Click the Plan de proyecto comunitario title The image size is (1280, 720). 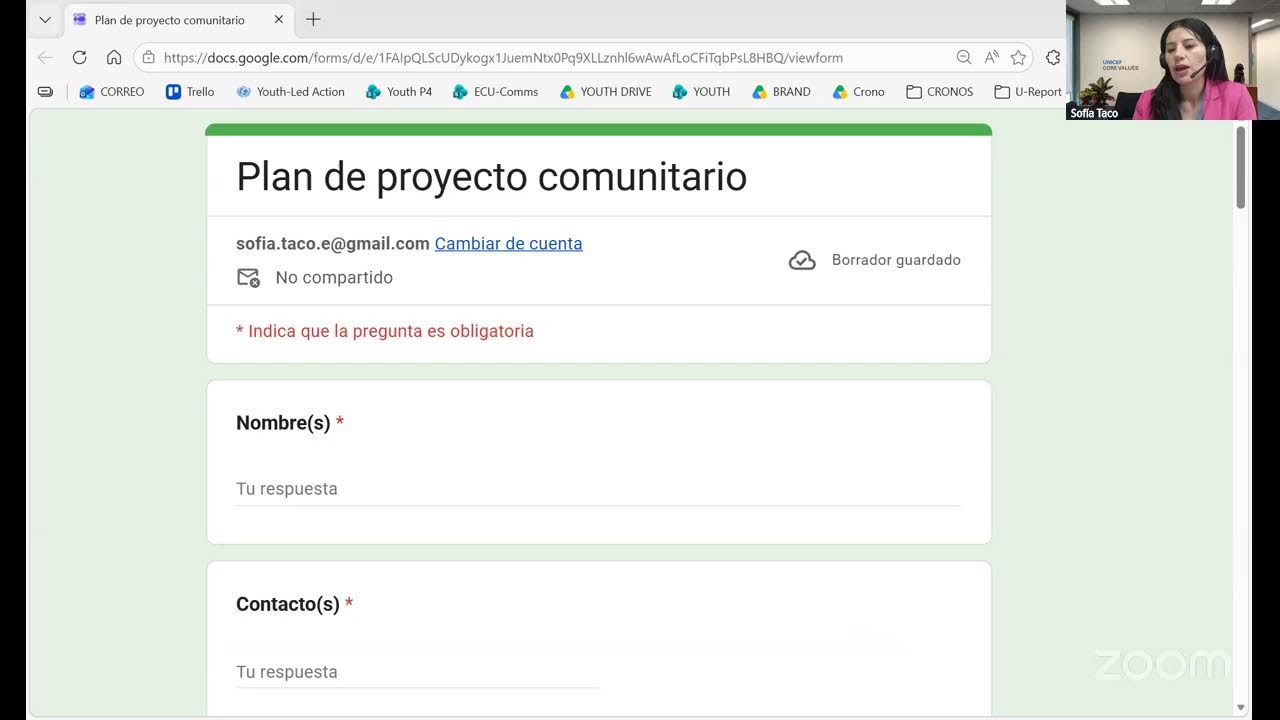coord(491,177)
